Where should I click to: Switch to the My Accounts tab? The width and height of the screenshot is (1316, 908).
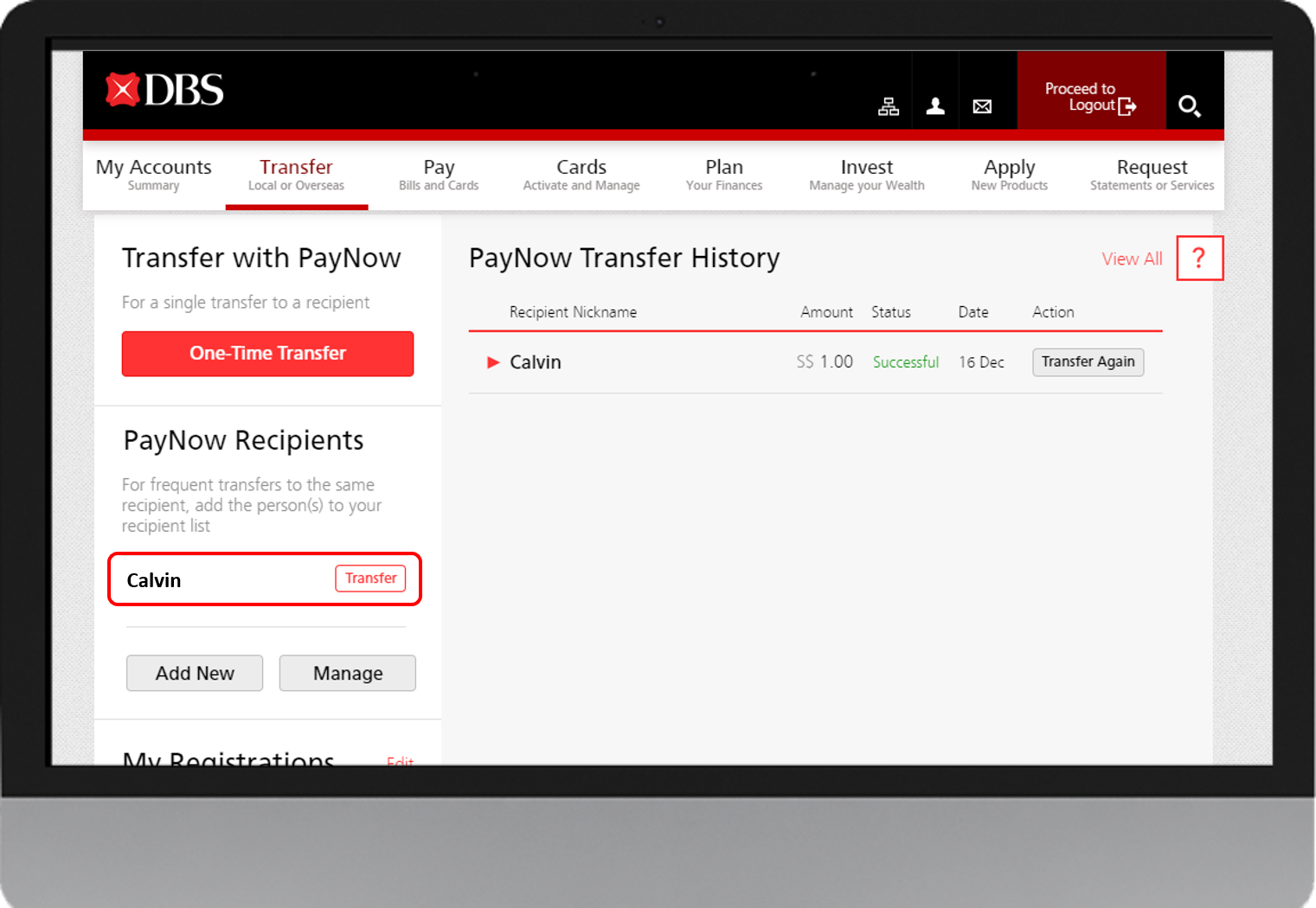coord(153,173)
